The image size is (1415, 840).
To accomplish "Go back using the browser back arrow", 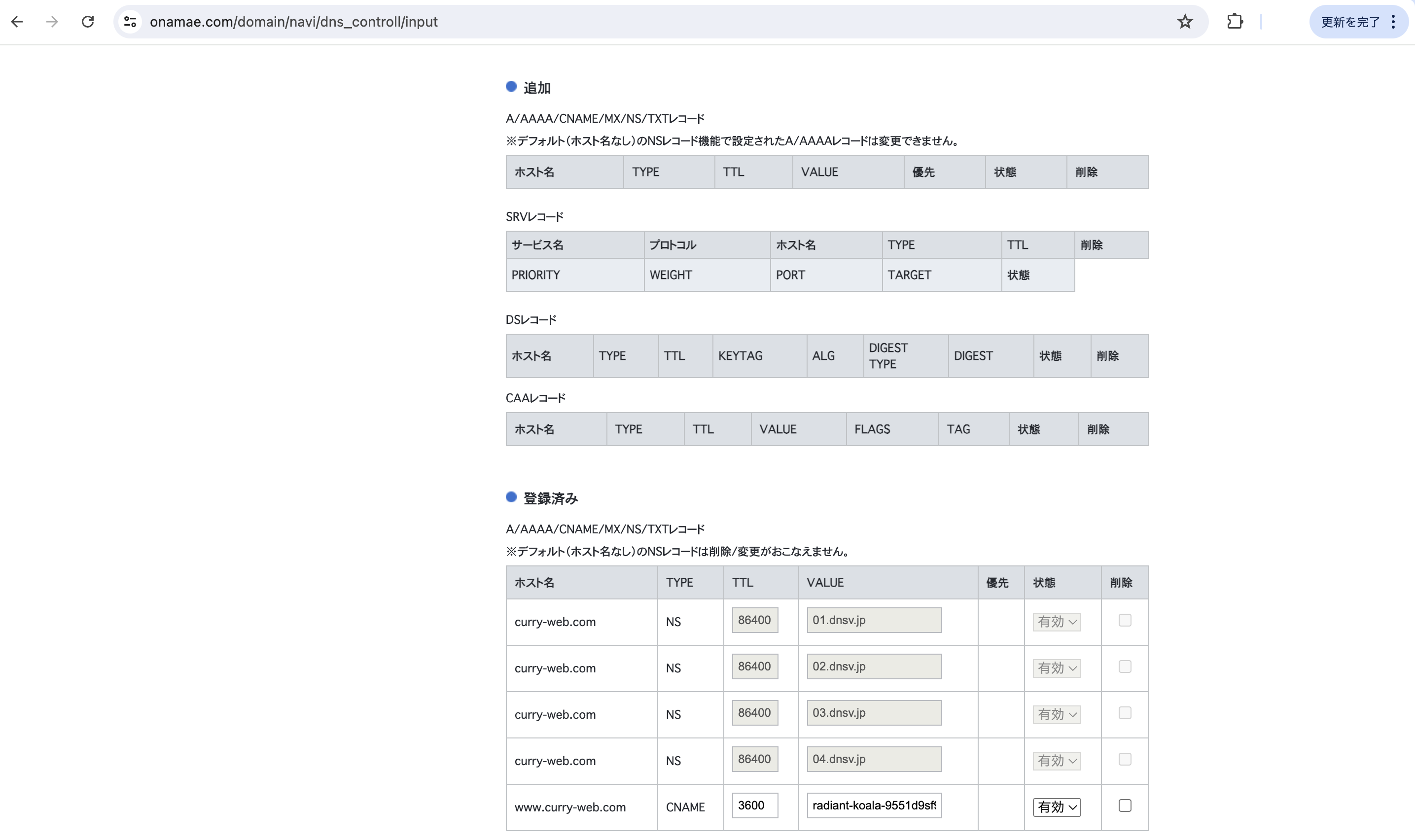I will point(17,22).
